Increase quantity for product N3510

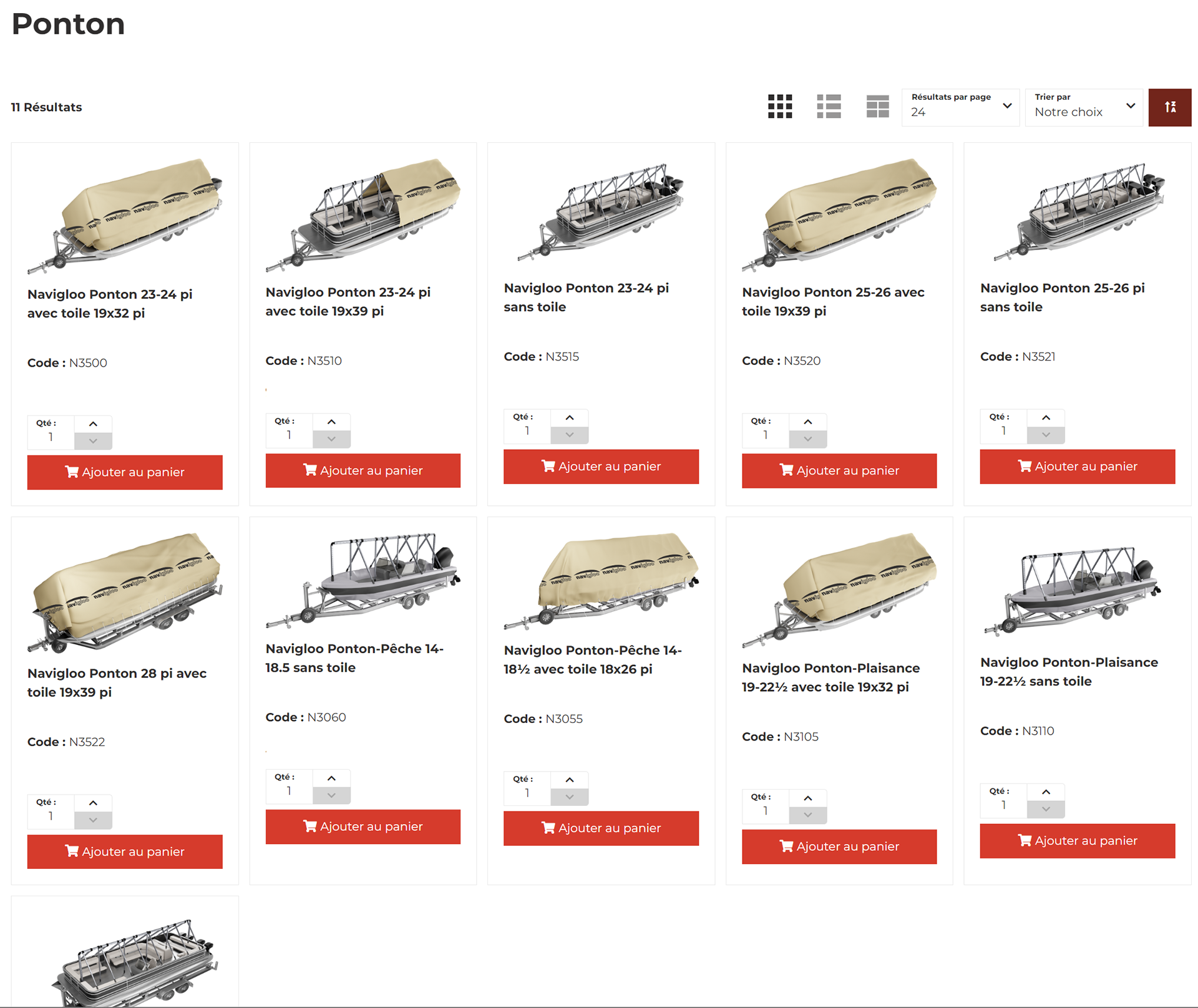click(x=331, y=422)
